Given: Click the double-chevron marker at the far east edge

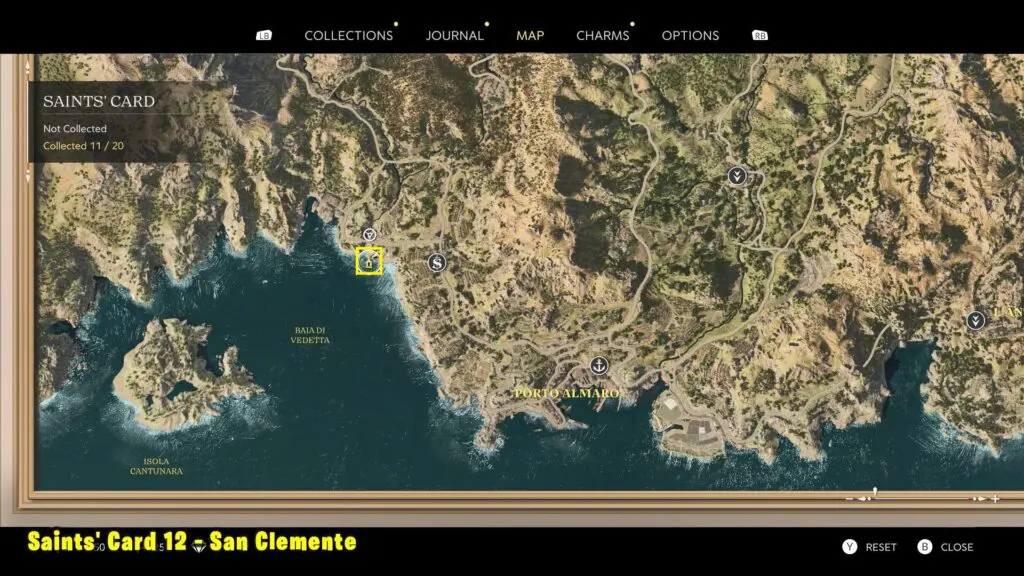Looking at the screenshot, I should [975, 321].
